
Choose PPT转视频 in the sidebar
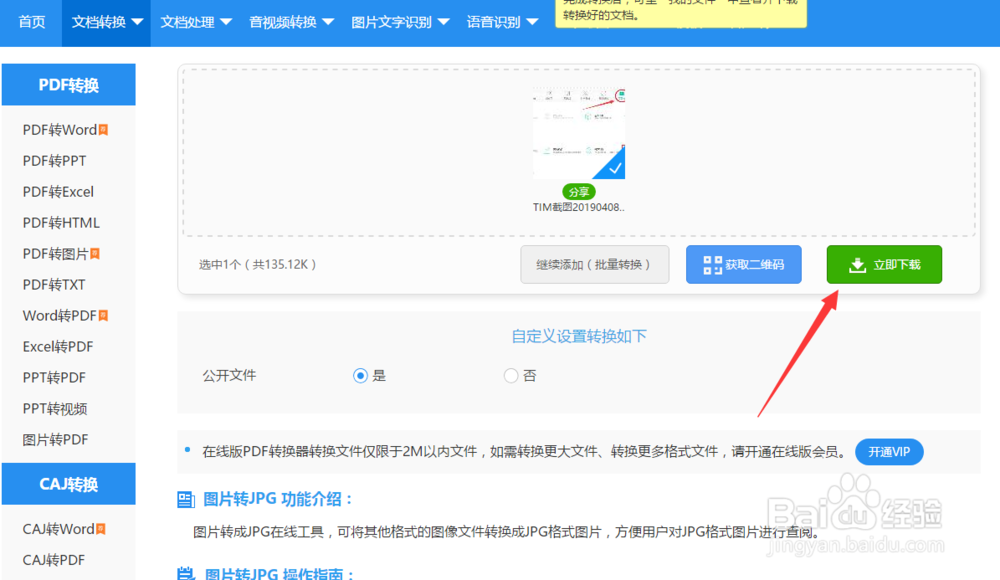55,408
